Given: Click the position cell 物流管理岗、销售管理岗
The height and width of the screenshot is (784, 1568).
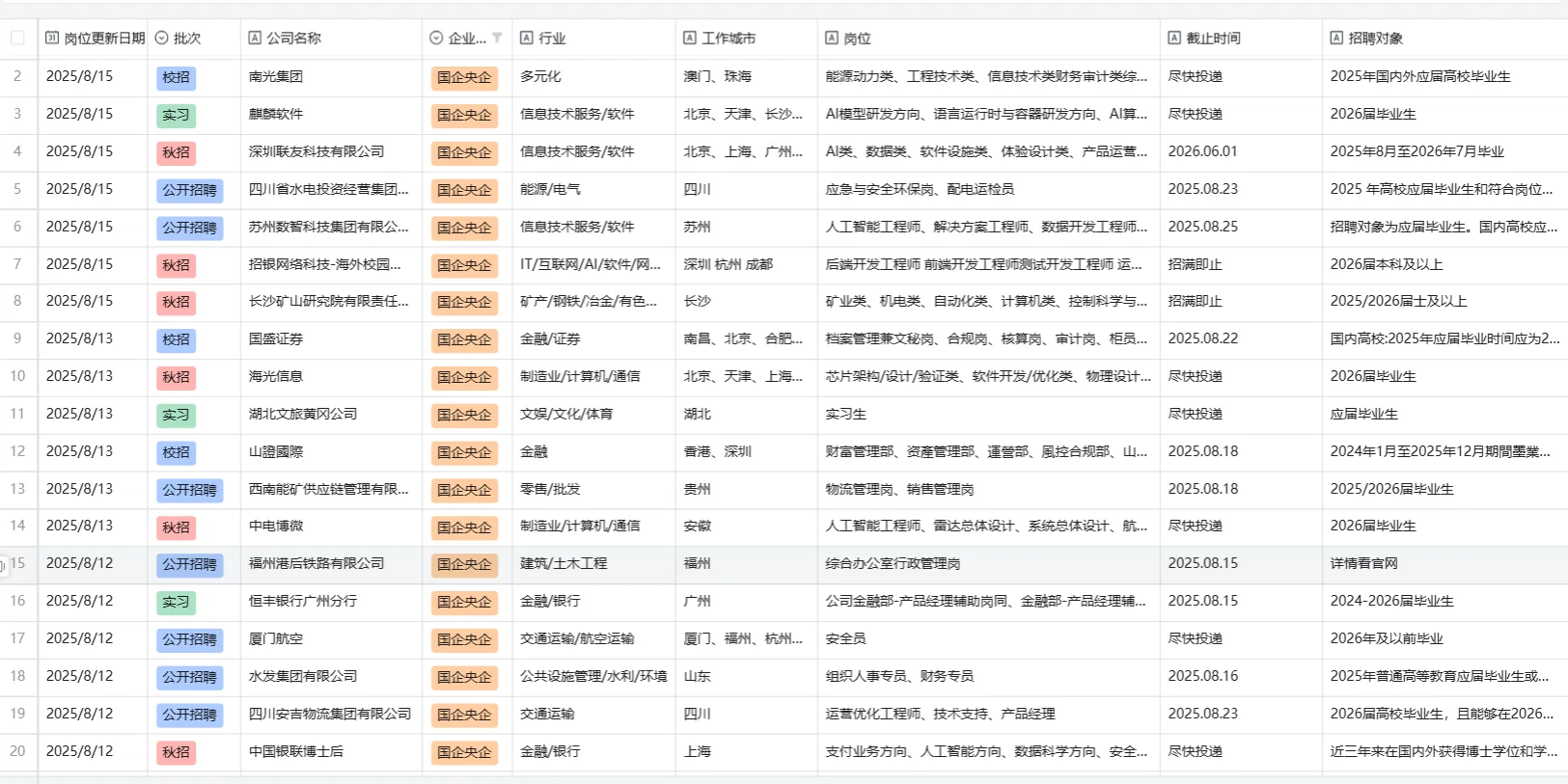Looking at the screenshot, I should pos(989,490).
